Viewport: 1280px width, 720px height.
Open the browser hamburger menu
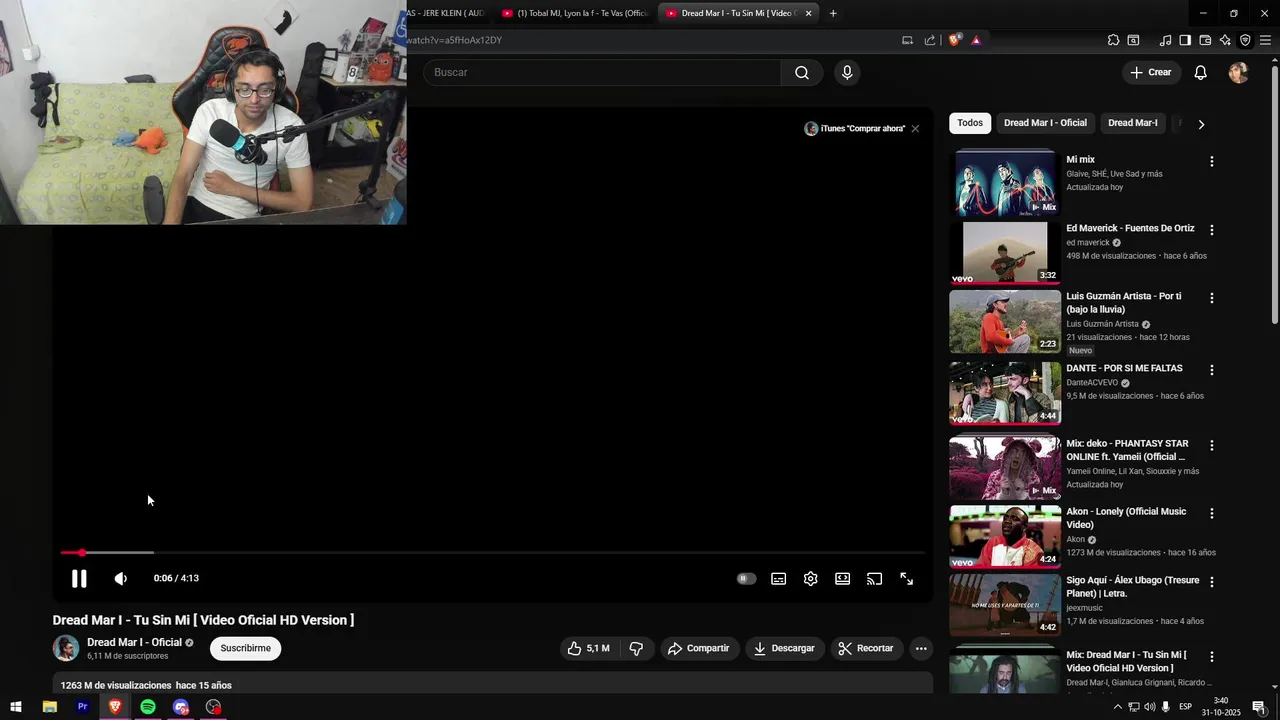tap(1265, 40)
